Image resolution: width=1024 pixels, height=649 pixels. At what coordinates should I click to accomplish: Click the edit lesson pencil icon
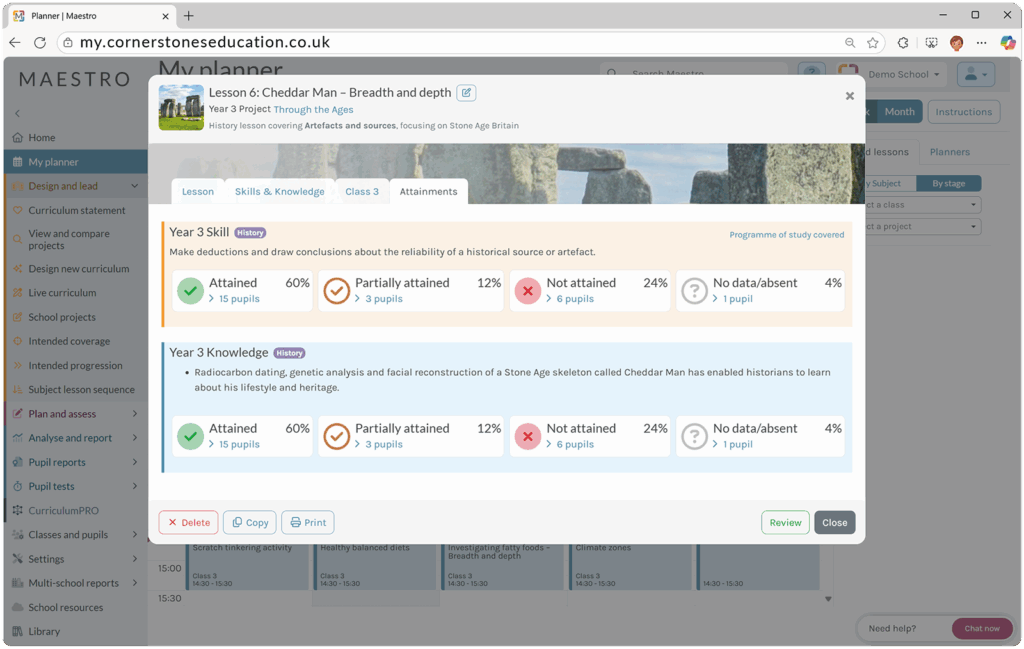(466, 93)
